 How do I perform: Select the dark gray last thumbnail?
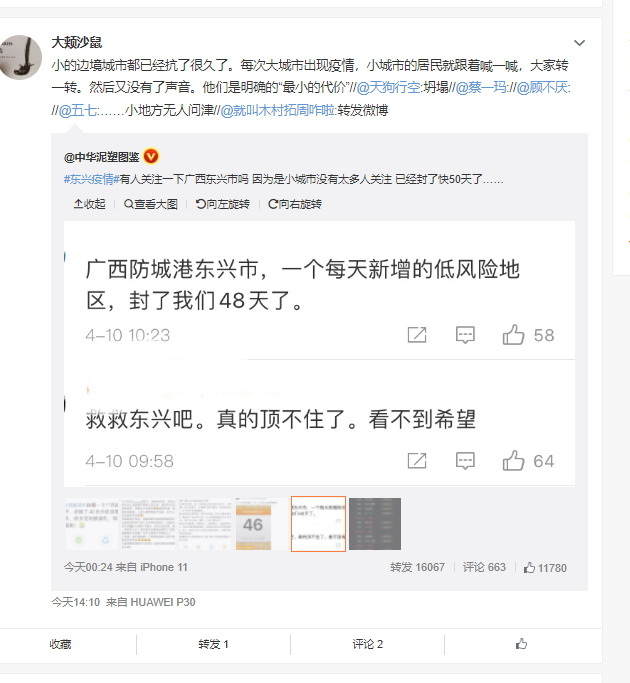[x=375, y=524]
